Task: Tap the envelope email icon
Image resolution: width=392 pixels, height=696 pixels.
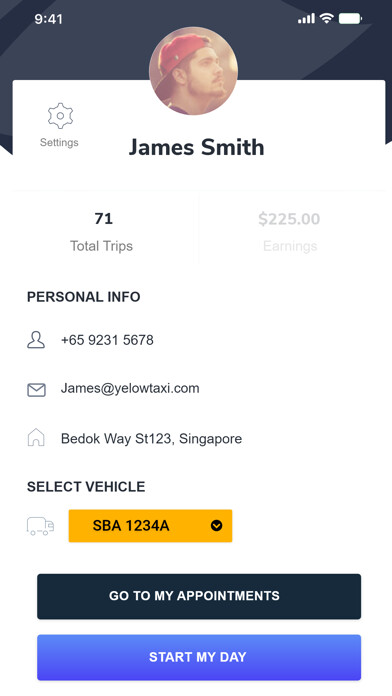Action: 36,390
